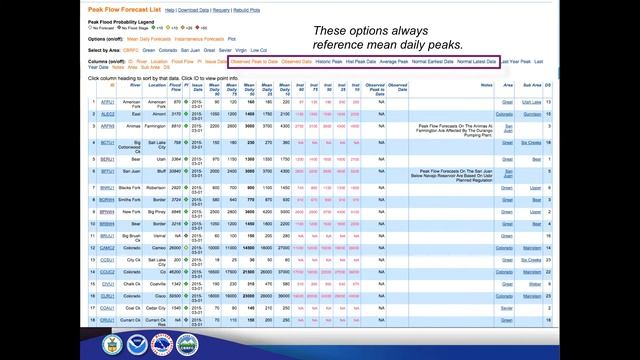Sort by the Issue Date column heading
640x360 pixels.
point(198,87)
